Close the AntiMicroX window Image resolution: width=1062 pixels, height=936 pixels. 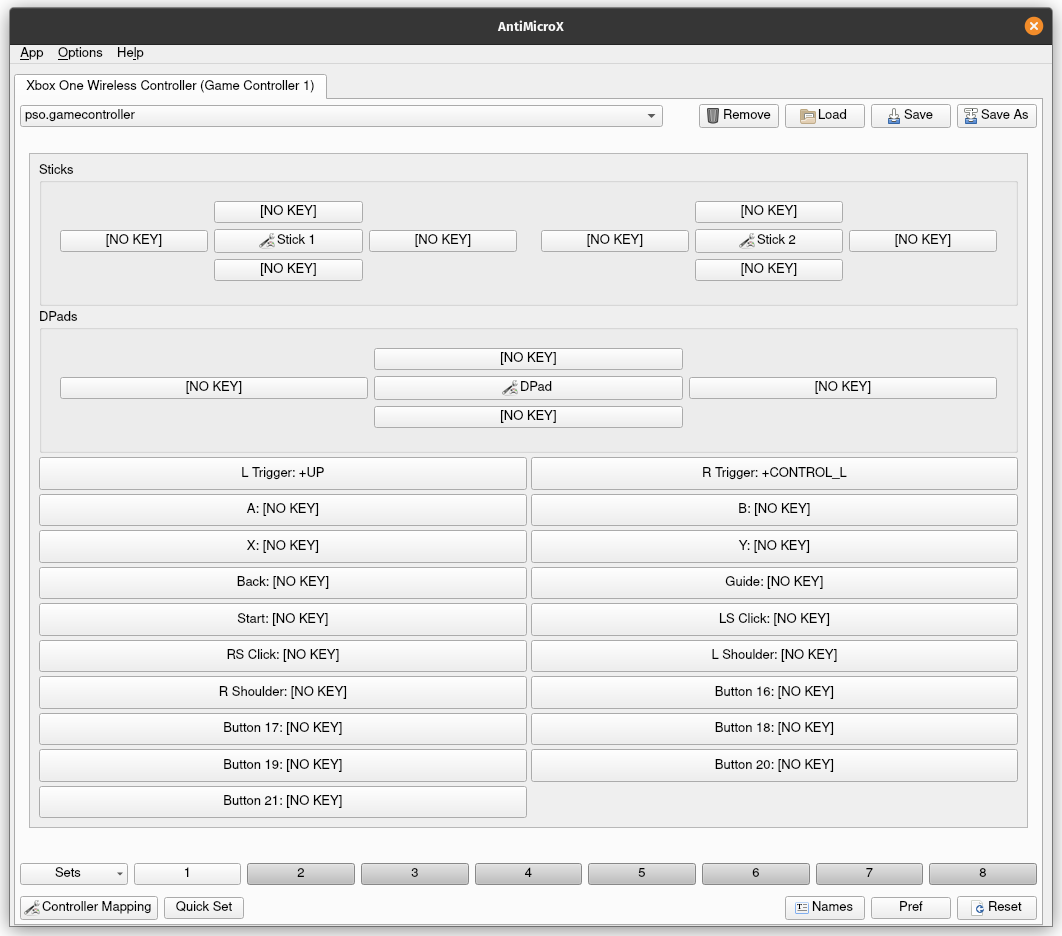click(x=1034, y=26)
